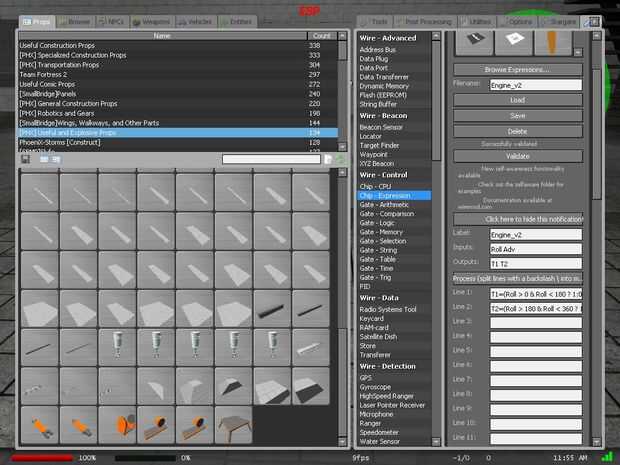
Task: Select the dark plate model thumbnail
Action: coord(474,42)
